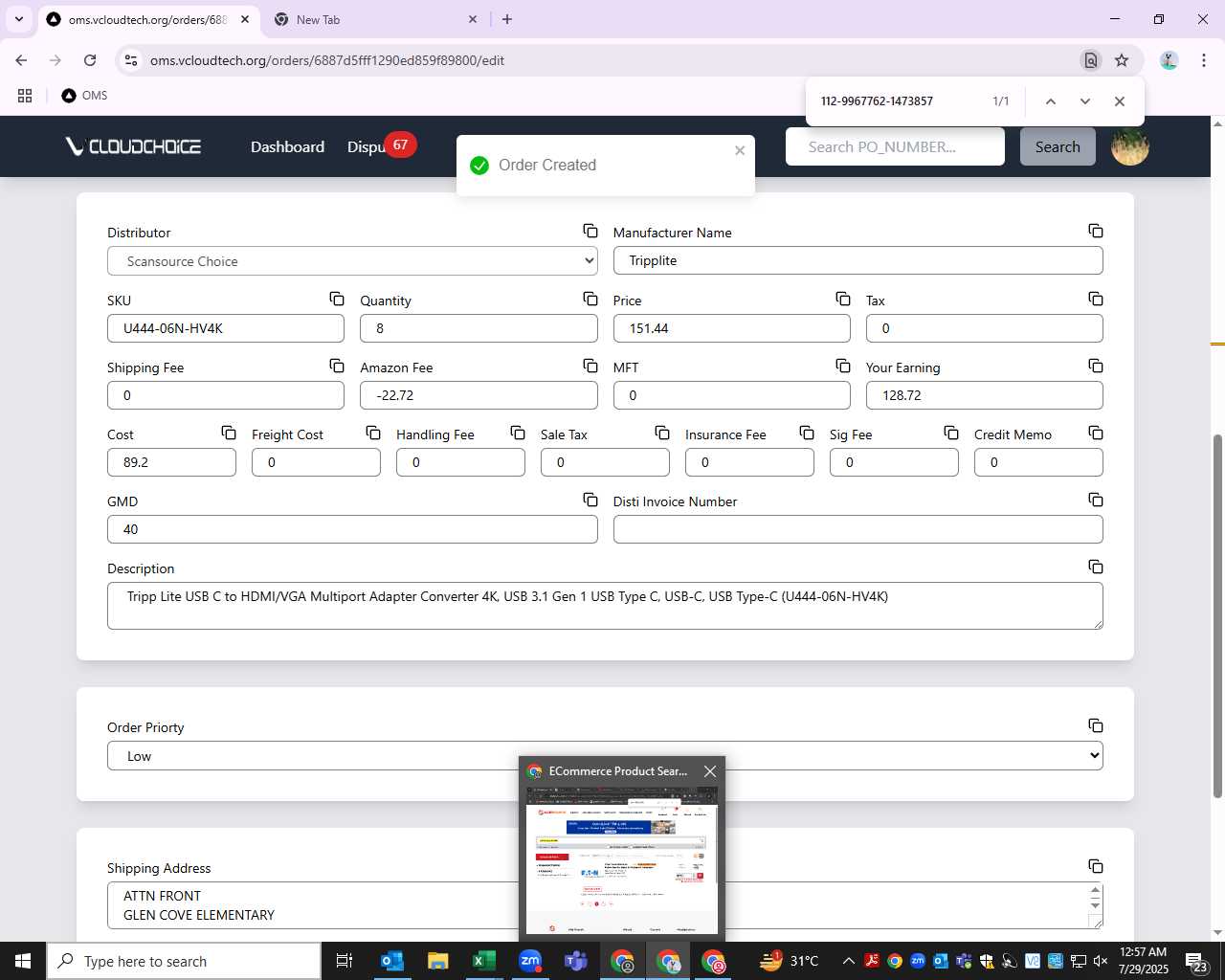Viewport: 1225px width, 980px height.
Task: Close the find-in-page bar
Action: pos(1120,101)
